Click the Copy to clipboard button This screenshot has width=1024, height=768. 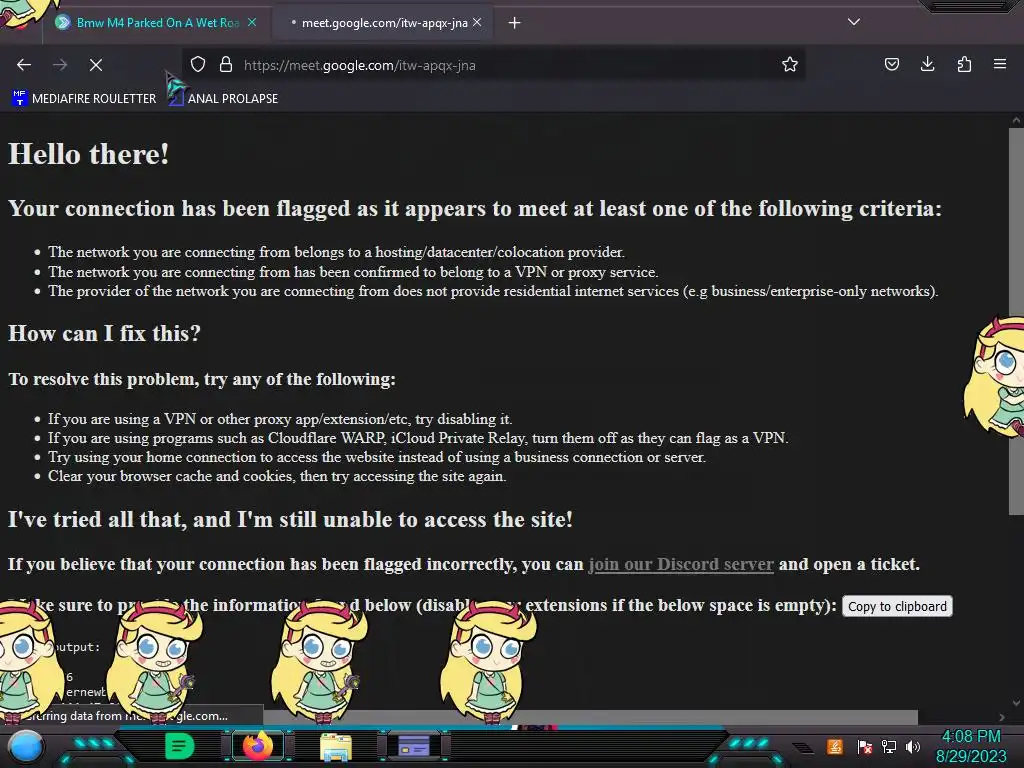pyautogui.click(x=897, y=606)
